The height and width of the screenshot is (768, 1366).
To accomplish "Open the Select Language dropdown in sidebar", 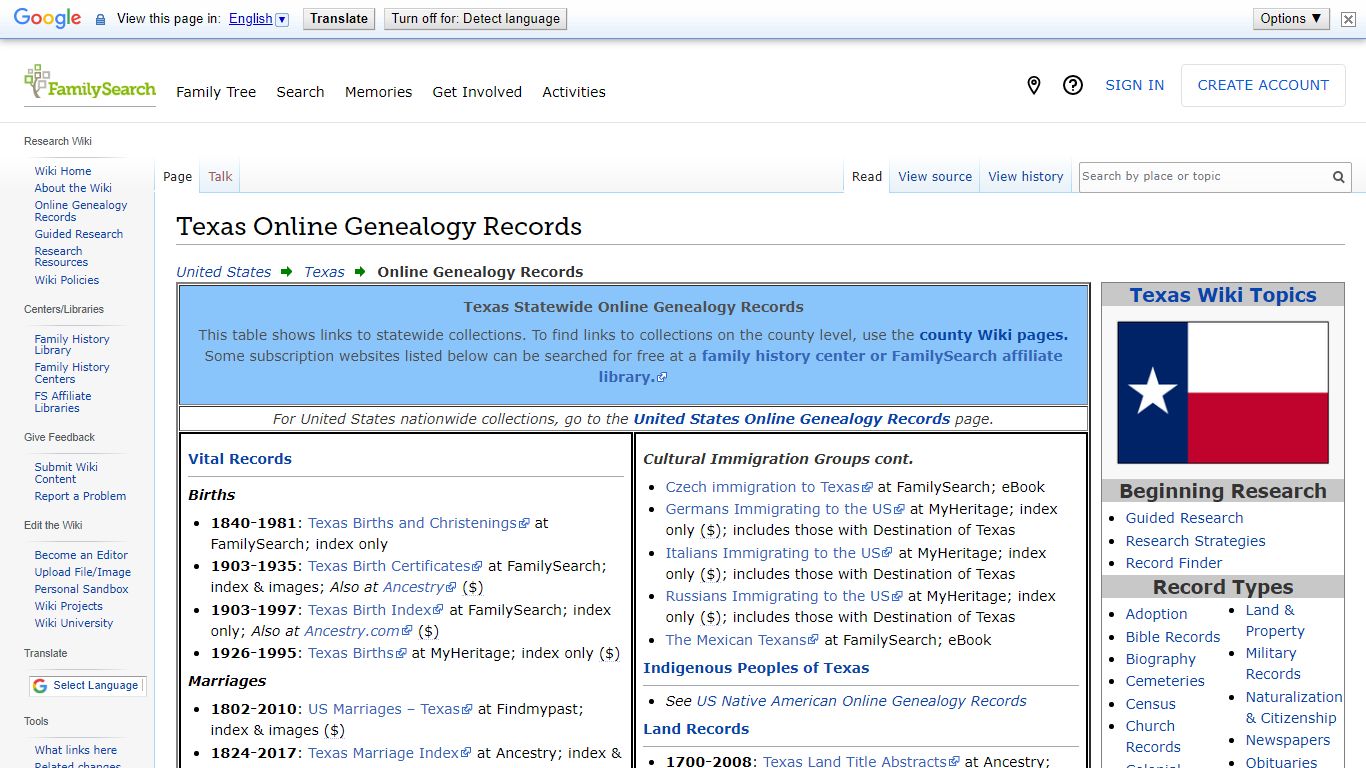I will [87, 685].
